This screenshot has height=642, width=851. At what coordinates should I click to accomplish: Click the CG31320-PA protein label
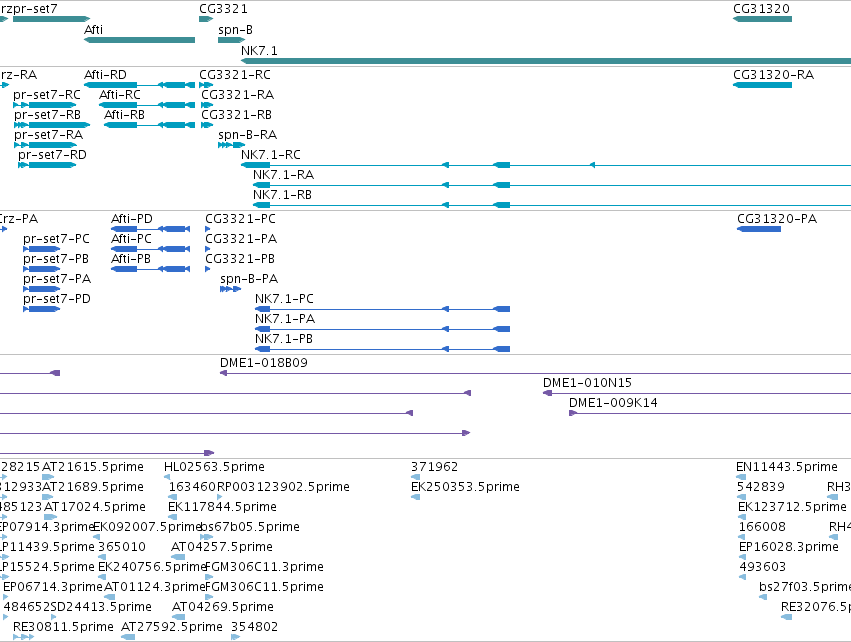pos(777,219)
